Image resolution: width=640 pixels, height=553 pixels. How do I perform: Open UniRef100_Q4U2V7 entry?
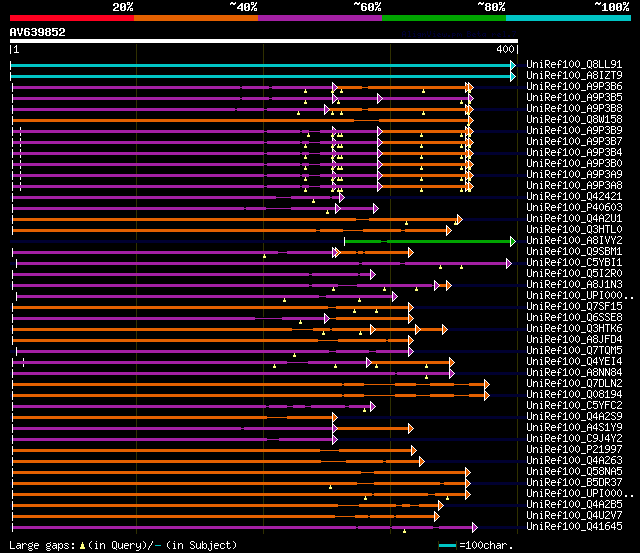tap(574, 516)
